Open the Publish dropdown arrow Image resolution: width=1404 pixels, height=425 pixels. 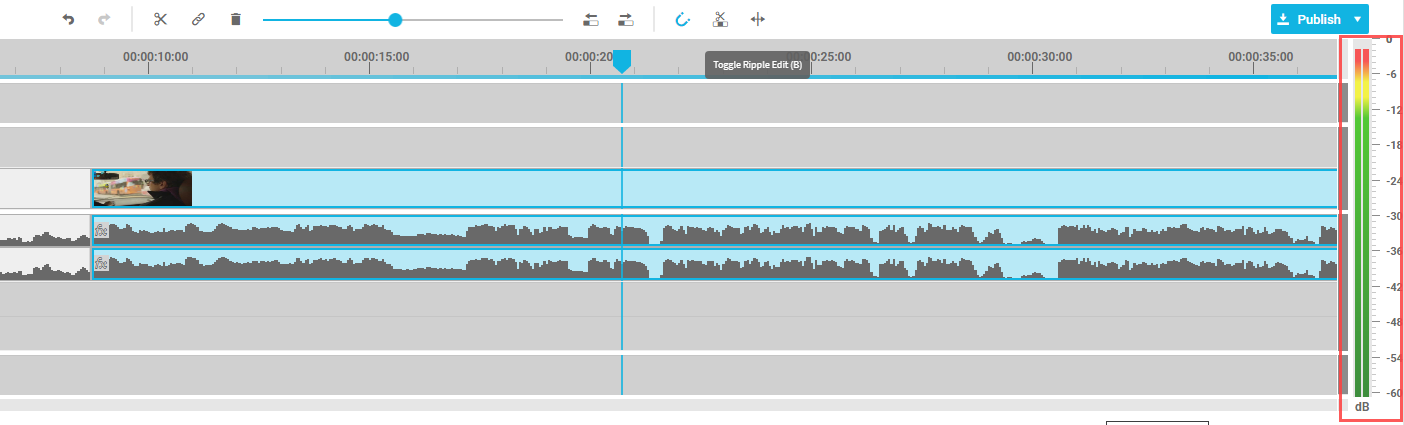(x=1357, y=19)
